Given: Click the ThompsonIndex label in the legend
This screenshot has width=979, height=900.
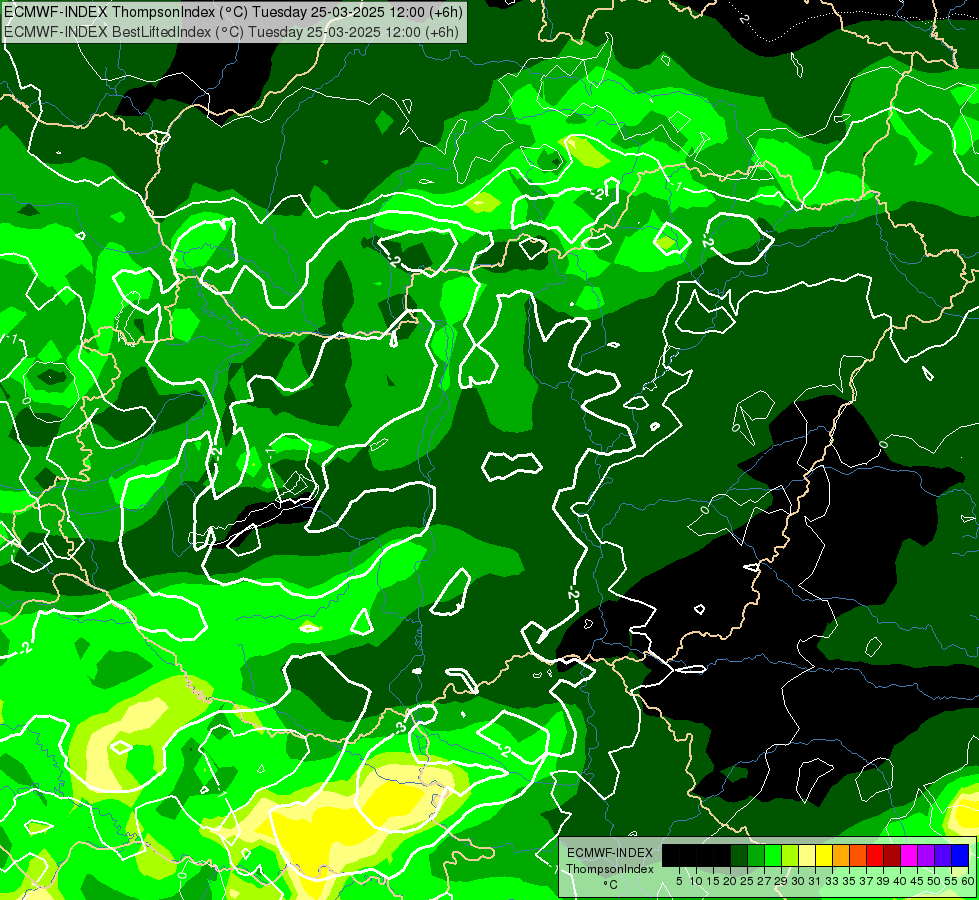Looking at the screenshot, I should [610, 869].
